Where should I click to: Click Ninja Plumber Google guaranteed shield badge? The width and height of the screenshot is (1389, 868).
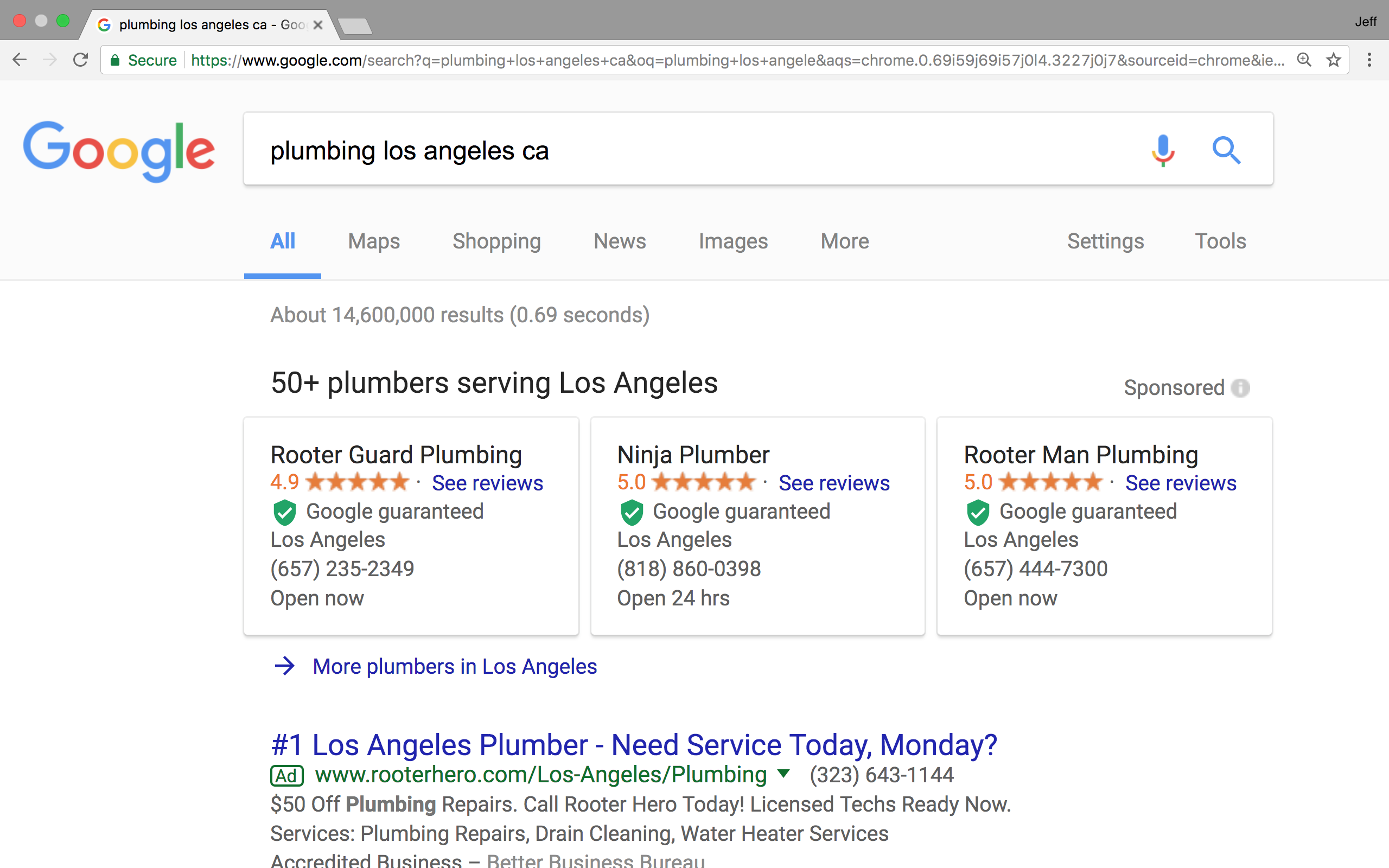click(632, 512)
